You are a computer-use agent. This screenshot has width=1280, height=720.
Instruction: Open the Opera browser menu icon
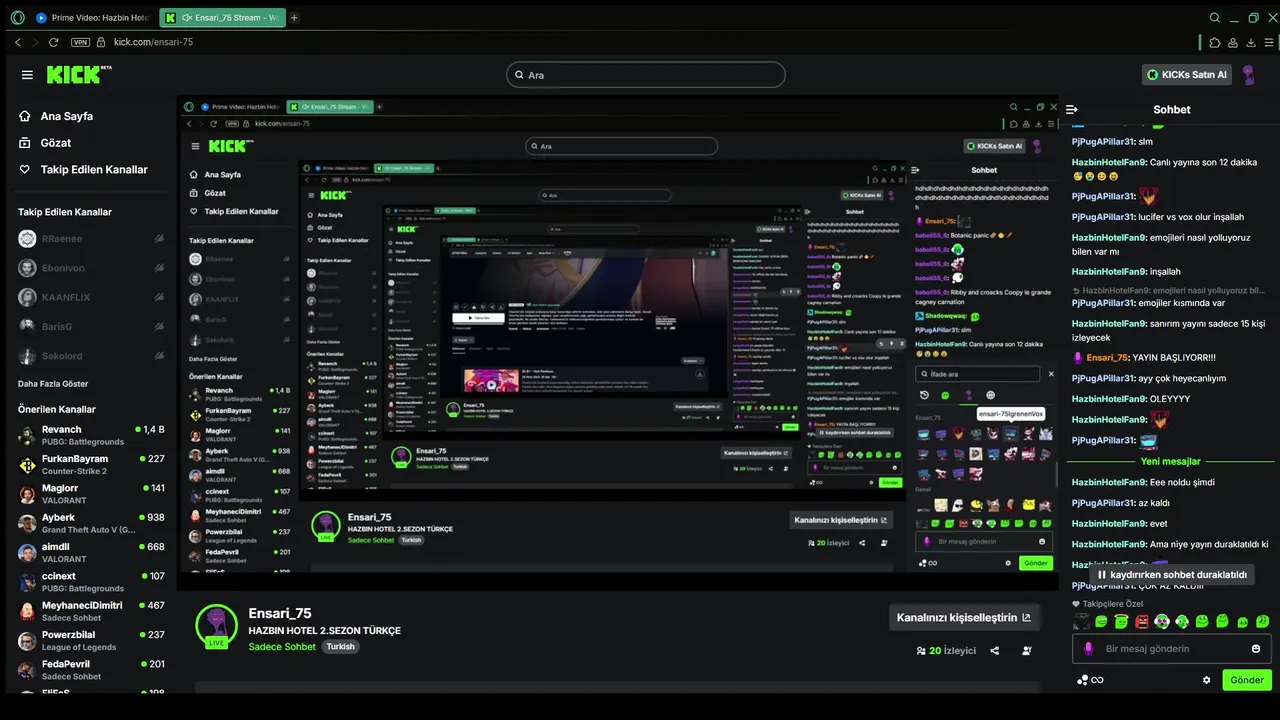point(17,18)
